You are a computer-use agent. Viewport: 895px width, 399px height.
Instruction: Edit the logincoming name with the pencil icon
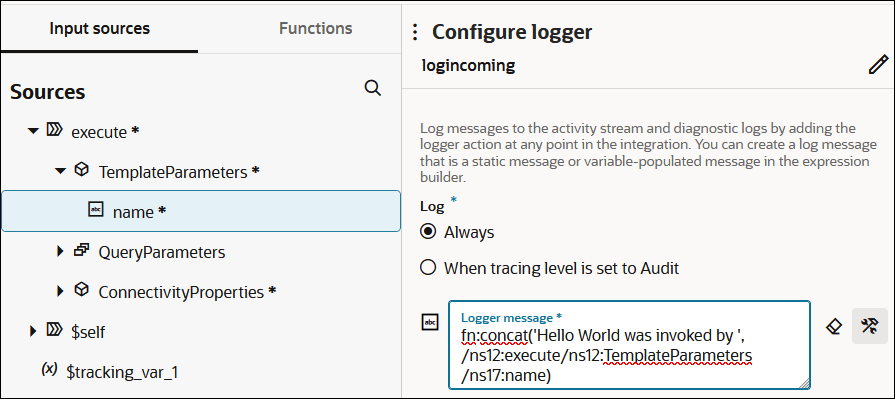878,65
